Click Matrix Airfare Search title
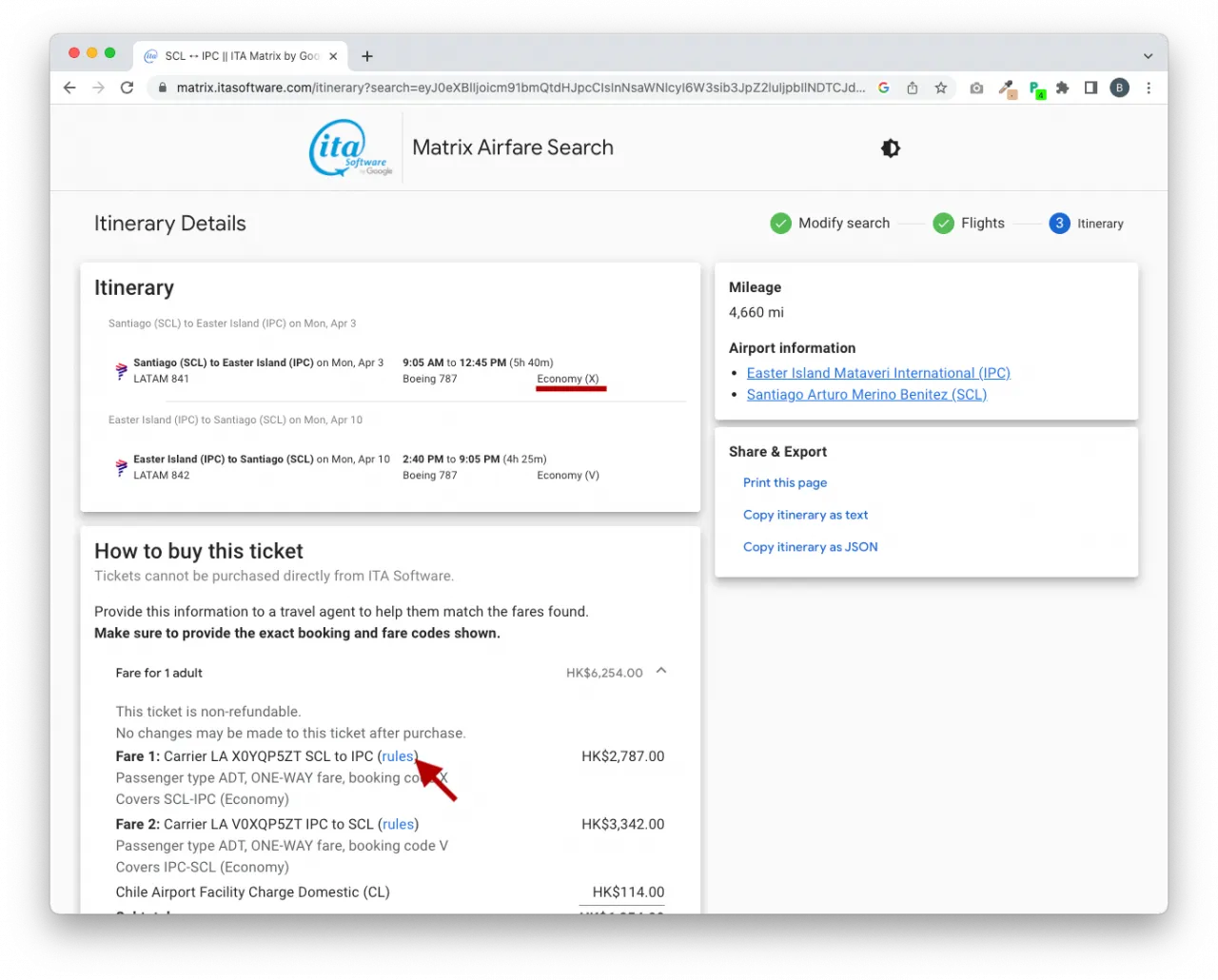Viewport: 1218px width, 980px height. tap(513, 147)
